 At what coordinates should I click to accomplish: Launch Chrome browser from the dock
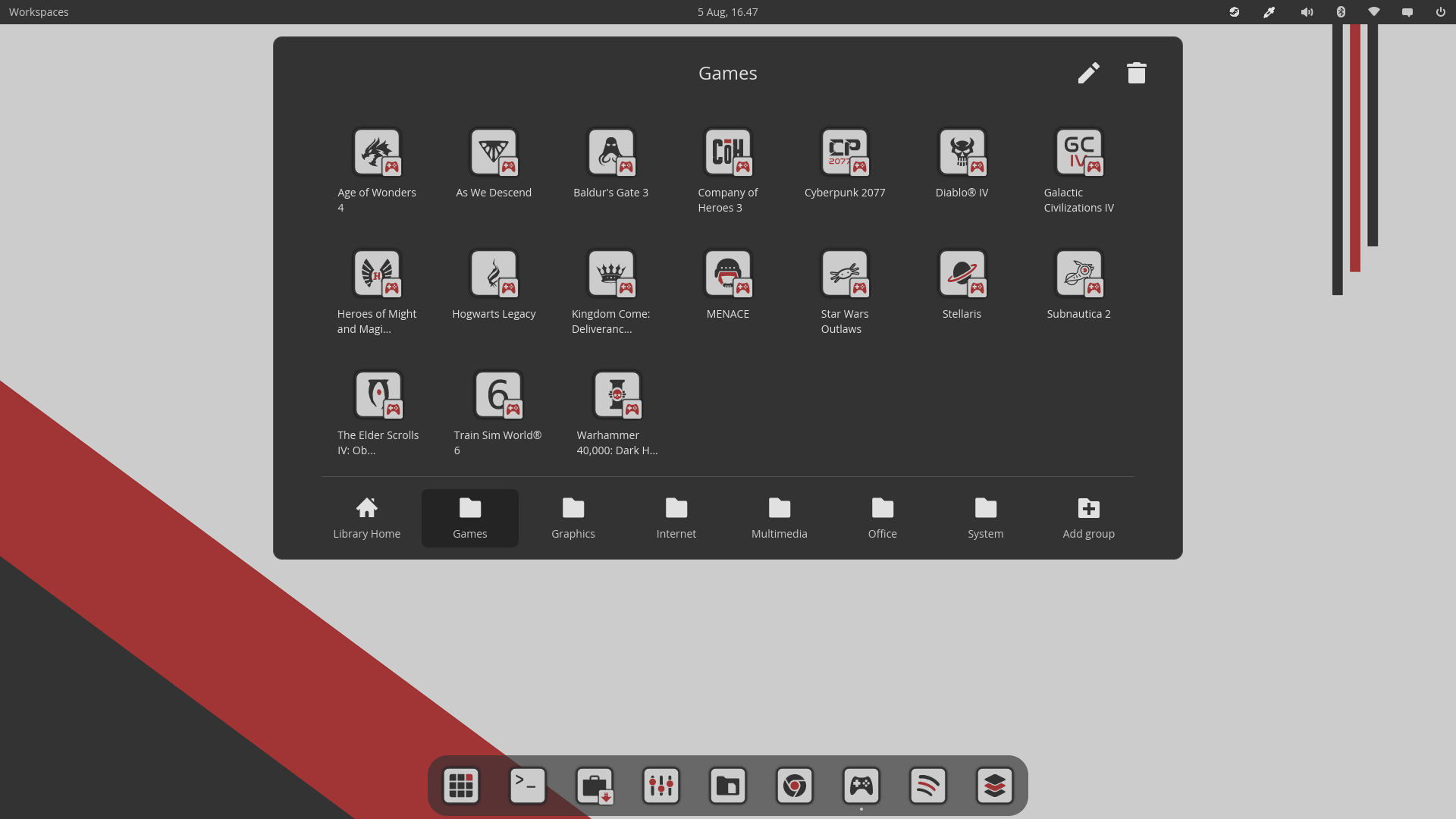(795, 786)
